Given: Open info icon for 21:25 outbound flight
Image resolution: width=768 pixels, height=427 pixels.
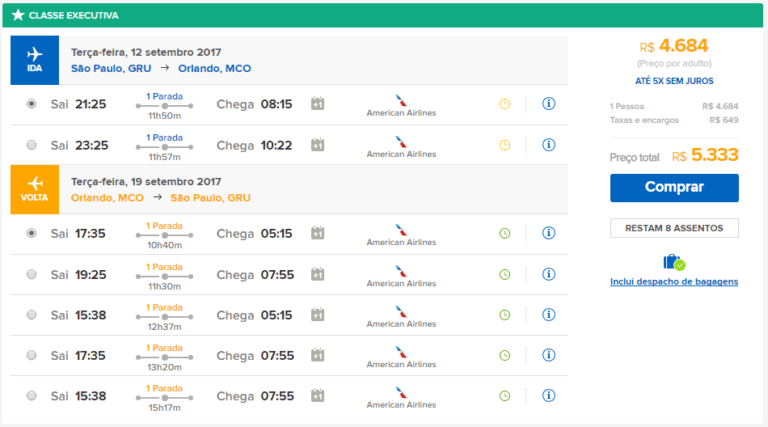Looking at the screenshot, I should (548, 104).
